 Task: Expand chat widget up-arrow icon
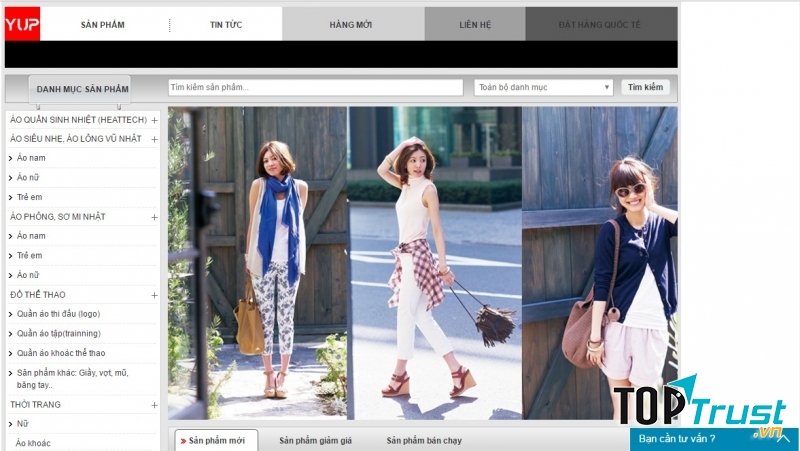click(783, 439)
